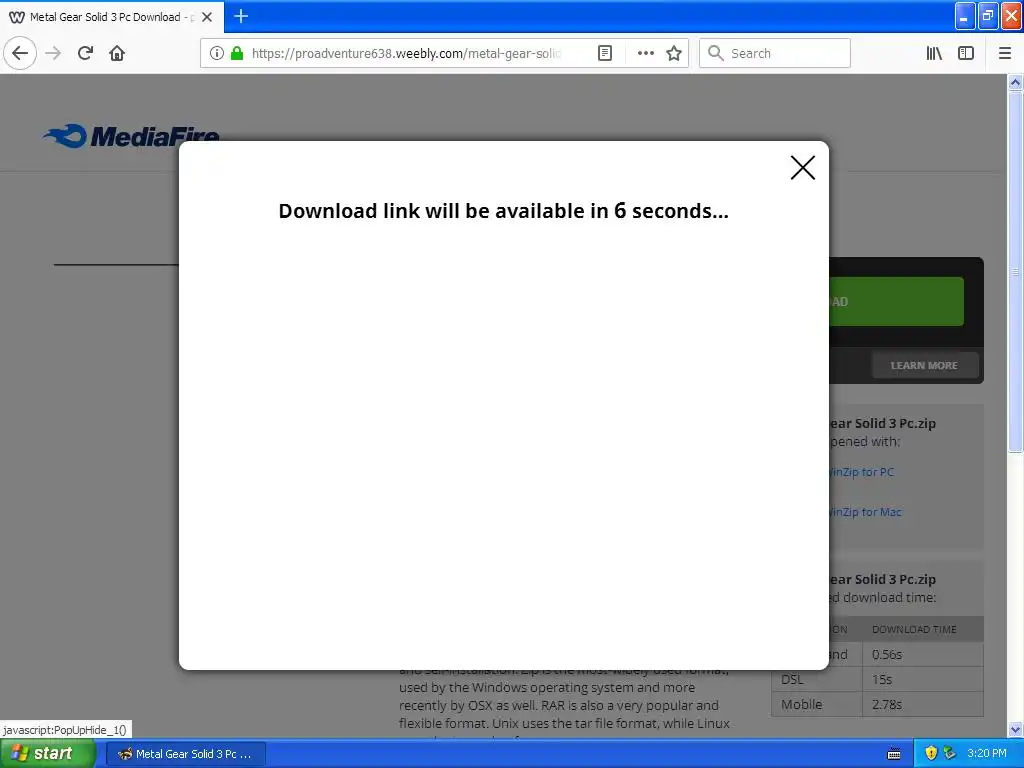Screen dimensions: 1024x768
Task: Click the green download button
Action: [x=897, y=301]
